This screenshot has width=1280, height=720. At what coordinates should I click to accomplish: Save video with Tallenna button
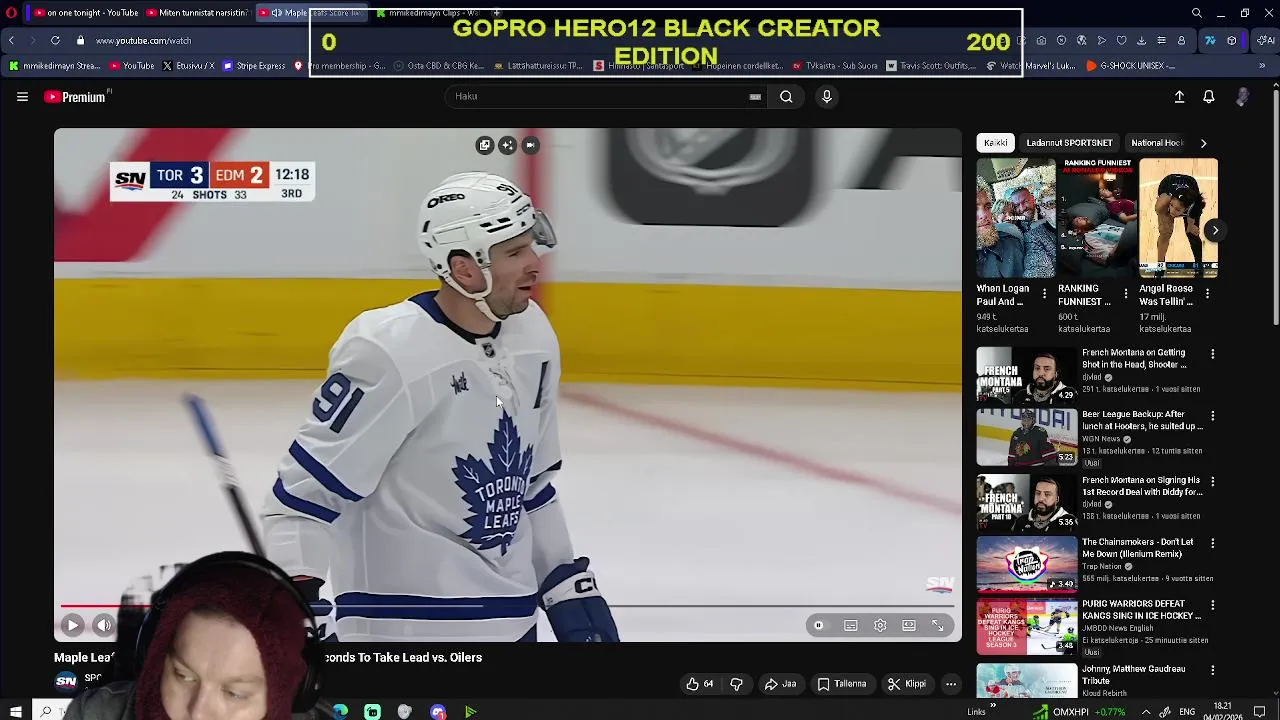[x=842, y=684]
